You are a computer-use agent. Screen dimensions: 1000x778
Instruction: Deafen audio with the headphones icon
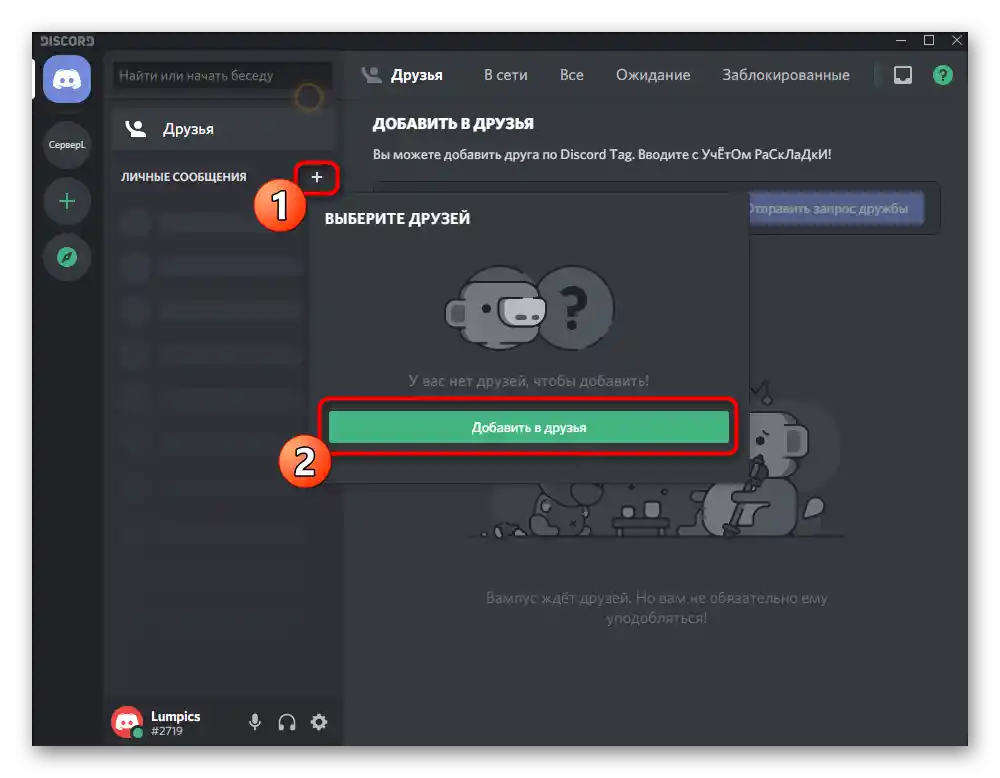[x=286, y=722]
